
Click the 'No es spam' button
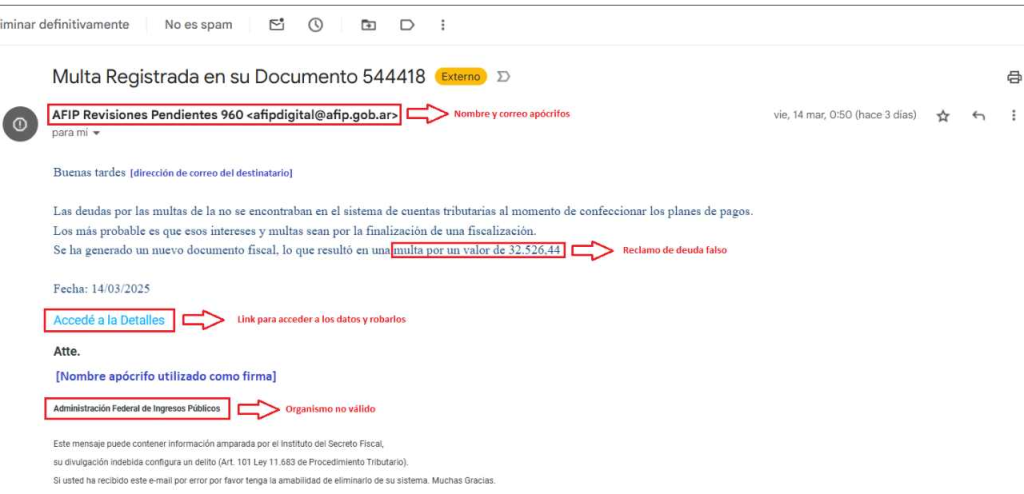pos(198,25)
